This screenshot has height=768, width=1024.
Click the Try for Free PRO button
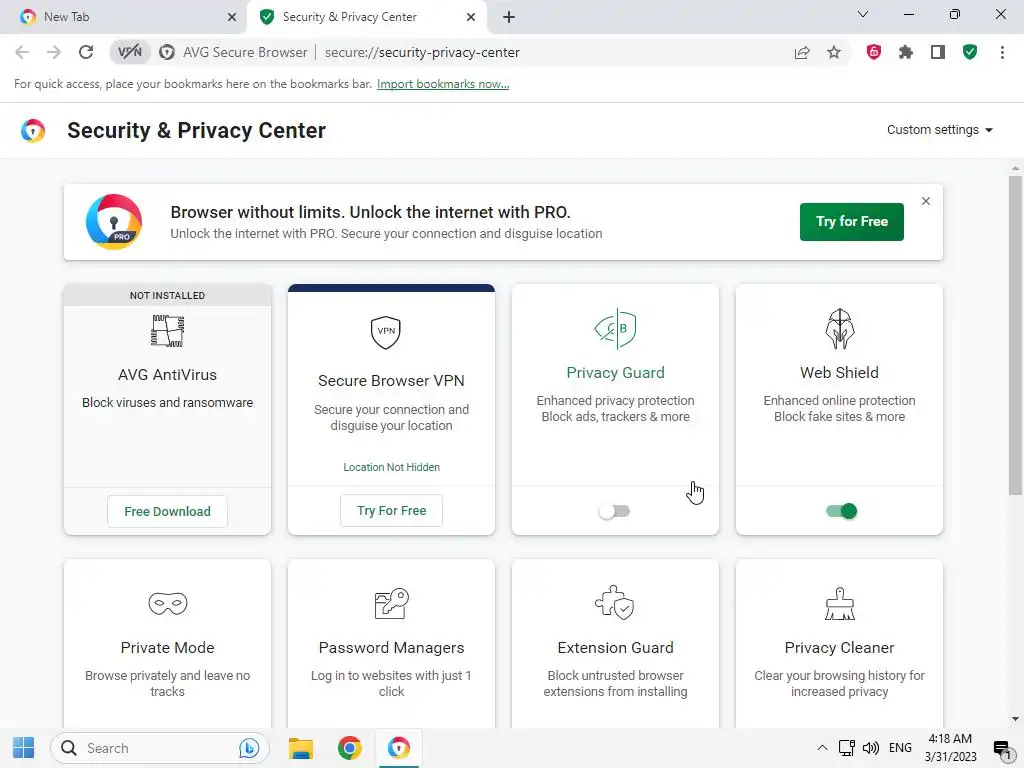[851, 222]
